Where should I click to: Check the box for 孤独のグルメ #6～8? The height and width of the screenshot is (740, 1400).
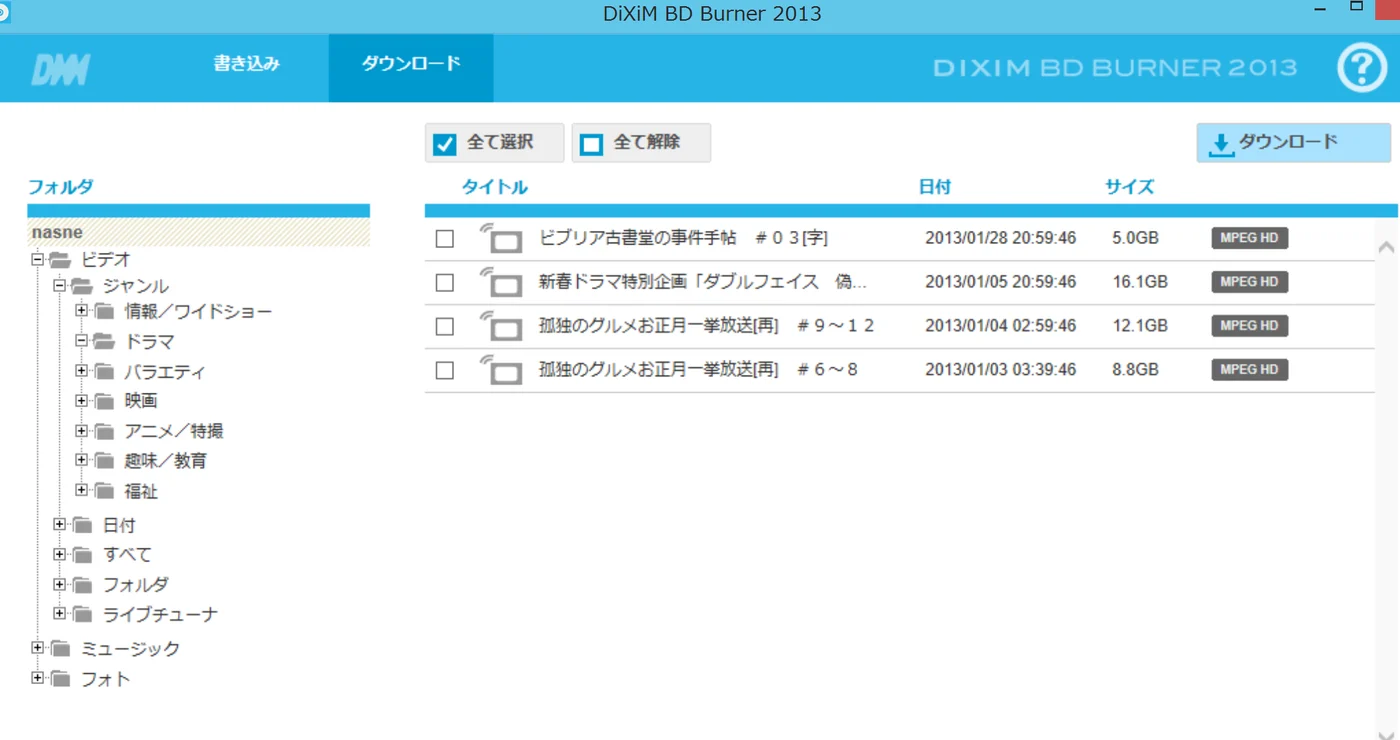[445, 371]
